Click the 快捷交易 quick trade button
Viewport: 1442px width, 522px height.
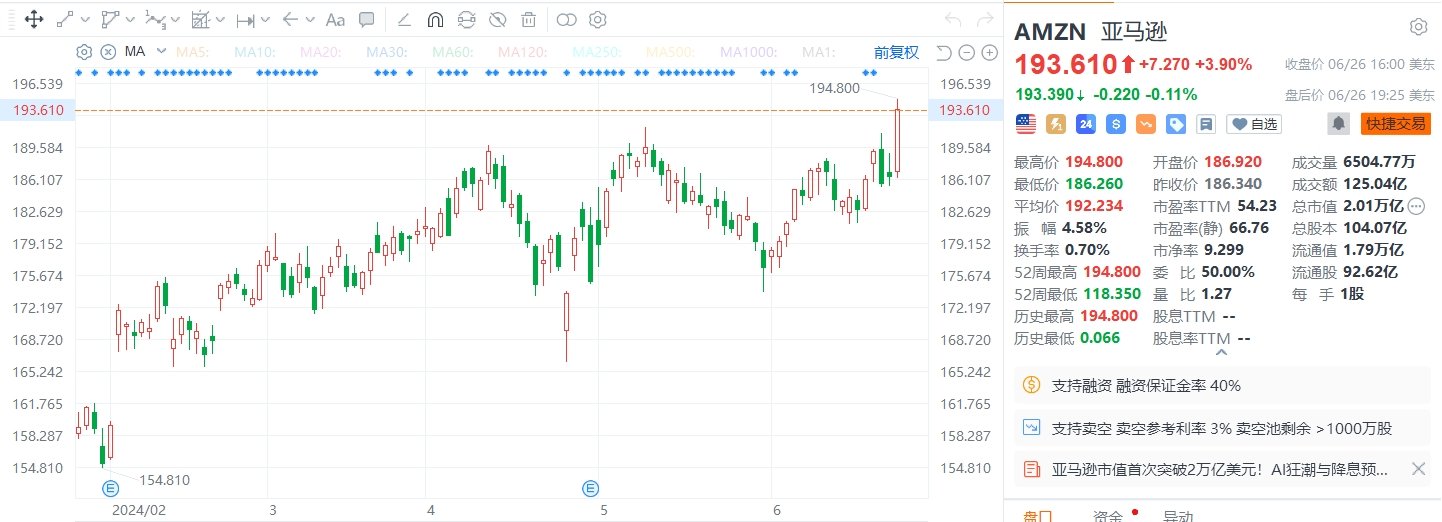click(x=1395, y=124)
